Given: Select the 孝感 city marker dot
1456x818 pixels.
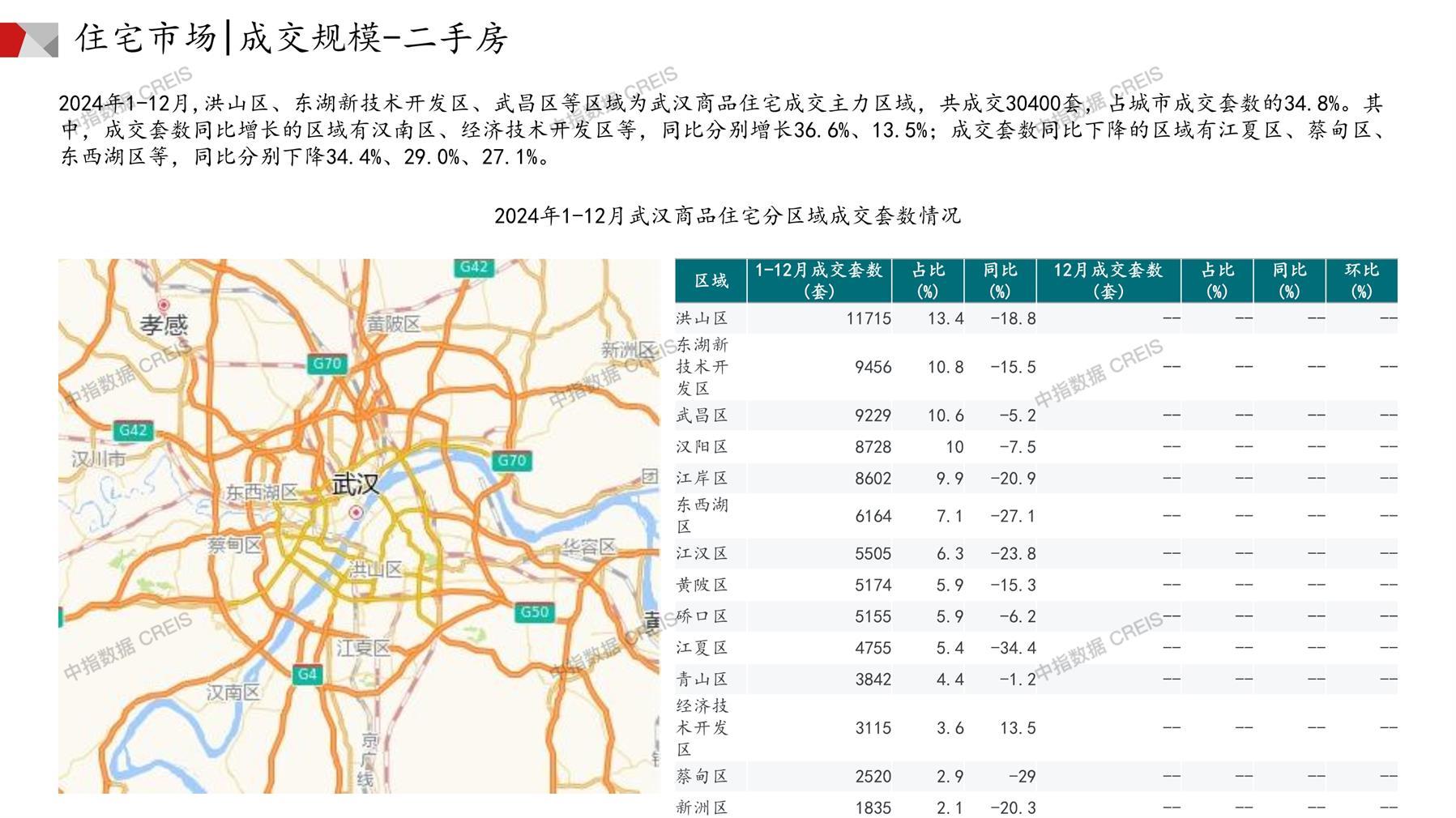Looking at the screenshot, I should click(x=164, y=305).
